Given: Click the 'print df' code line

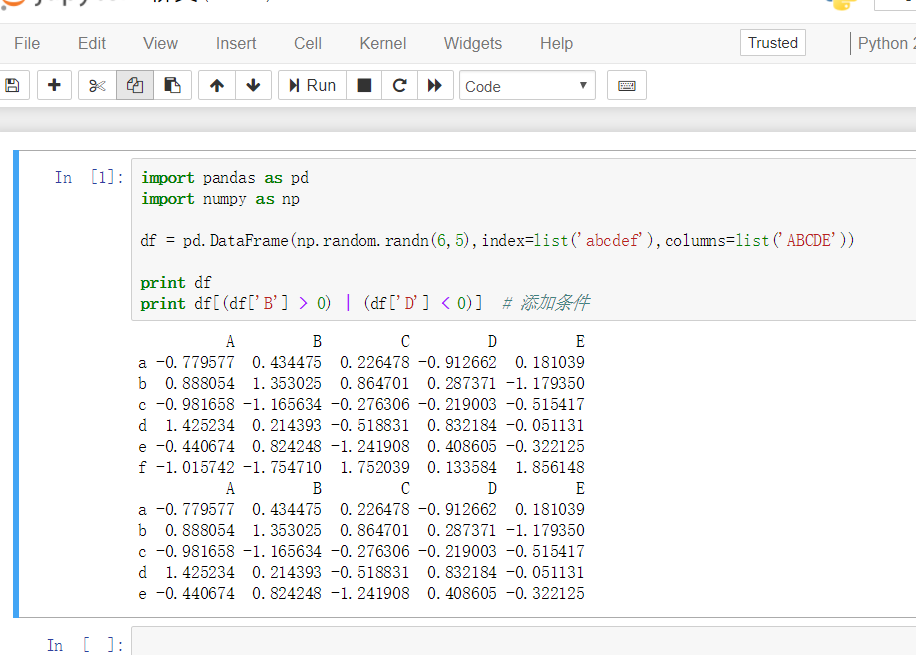Looking at the screenshot, I should point(176,283).
